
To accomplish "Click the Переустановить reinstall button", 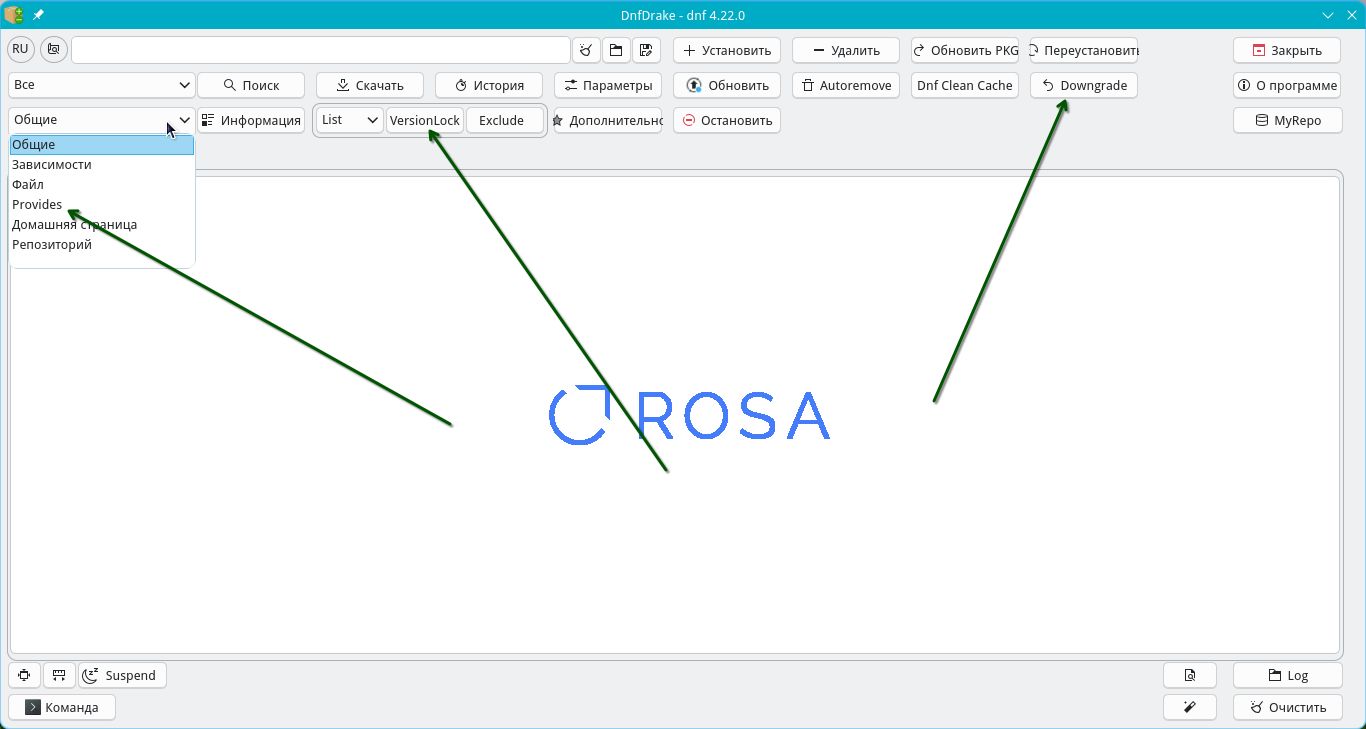I will tap(1084, 50).
